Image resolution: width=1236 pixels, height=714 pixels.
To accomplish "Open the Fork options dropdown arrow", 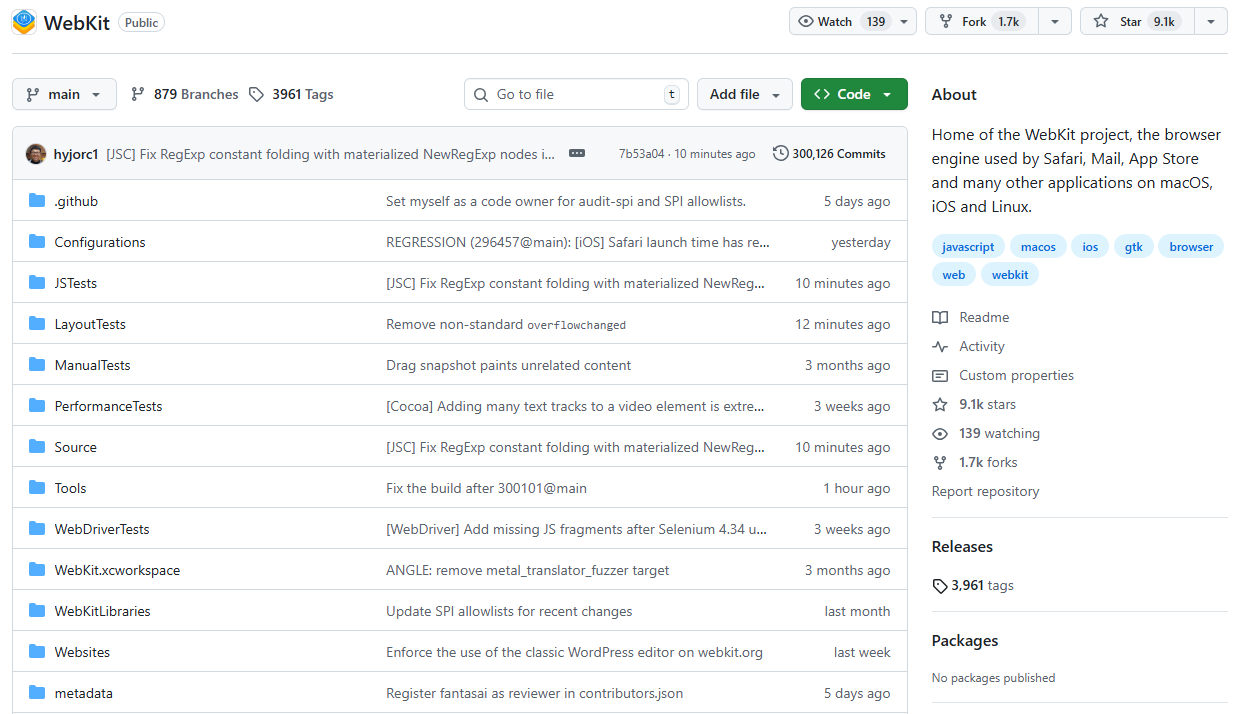I will pyautogui.click(x=1055, y=21).
